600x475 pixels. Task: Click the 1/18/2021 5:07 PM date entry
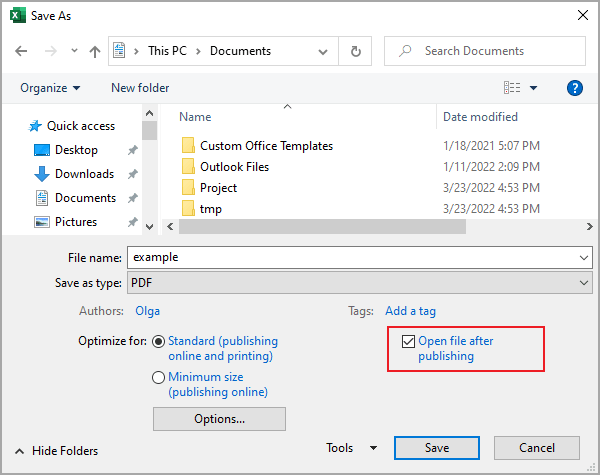491,146
